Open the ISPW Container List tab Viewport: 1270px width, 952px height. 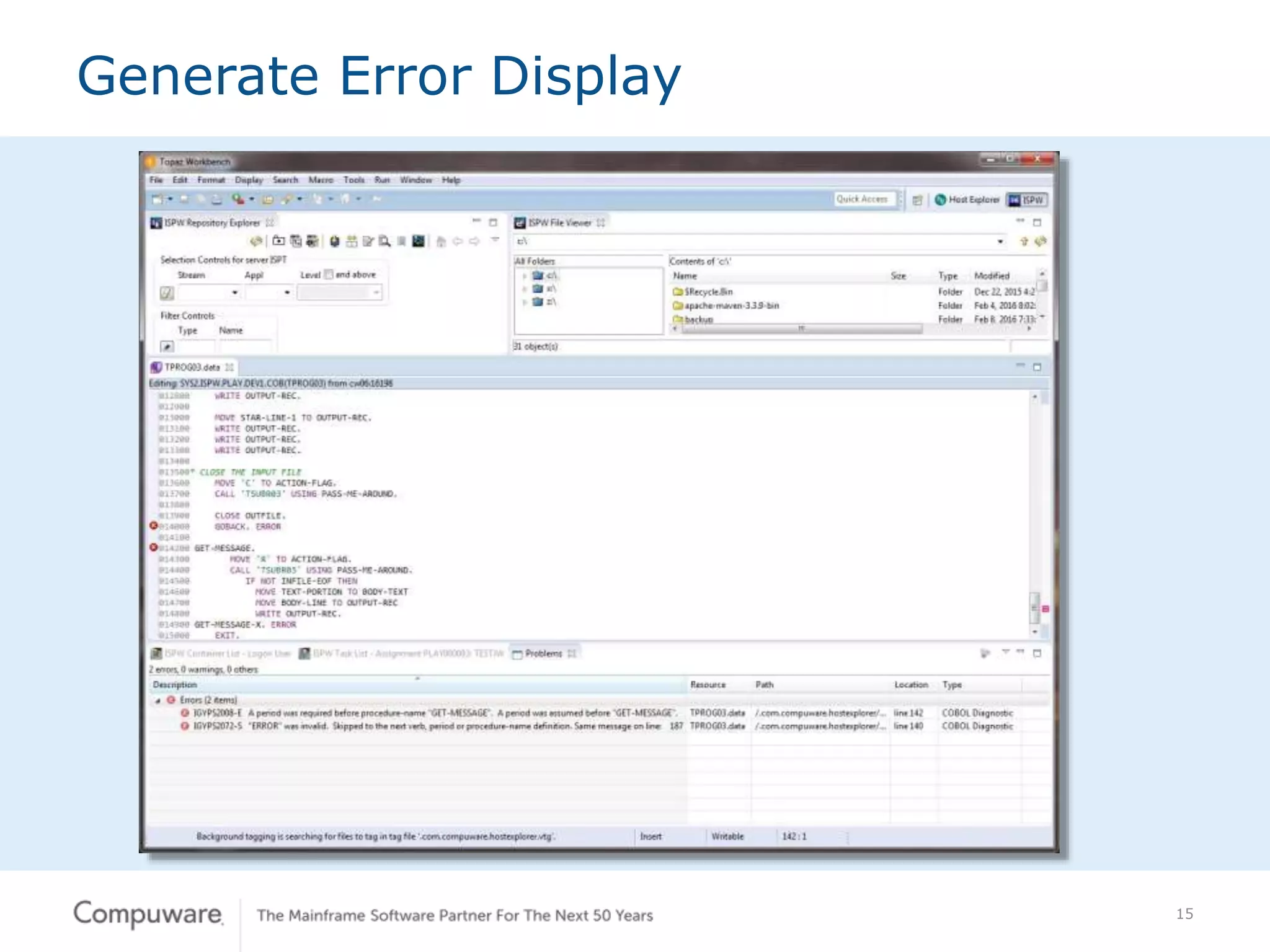(x=221, y=653)
